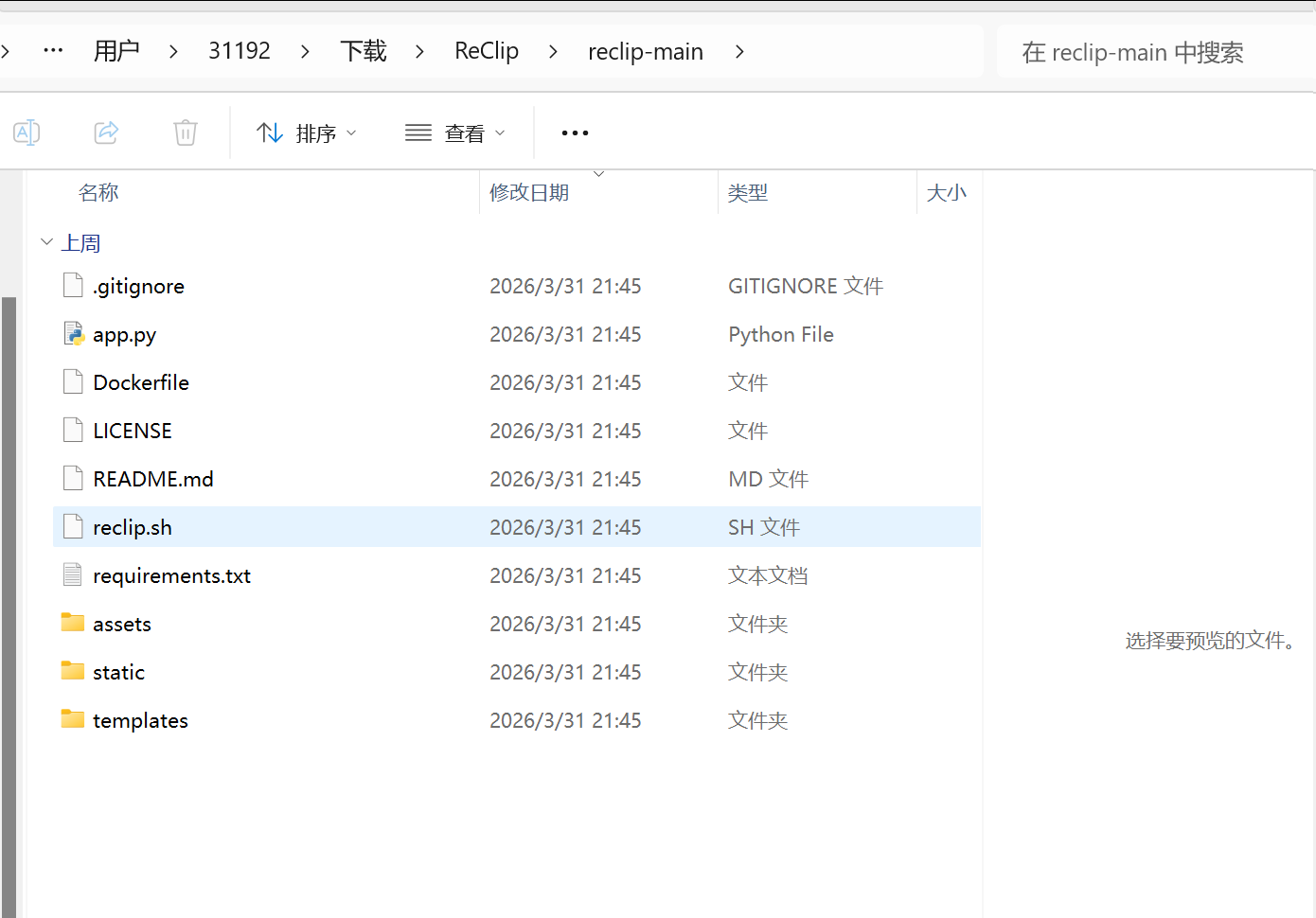Click the README.md file name

click(153, 479)
